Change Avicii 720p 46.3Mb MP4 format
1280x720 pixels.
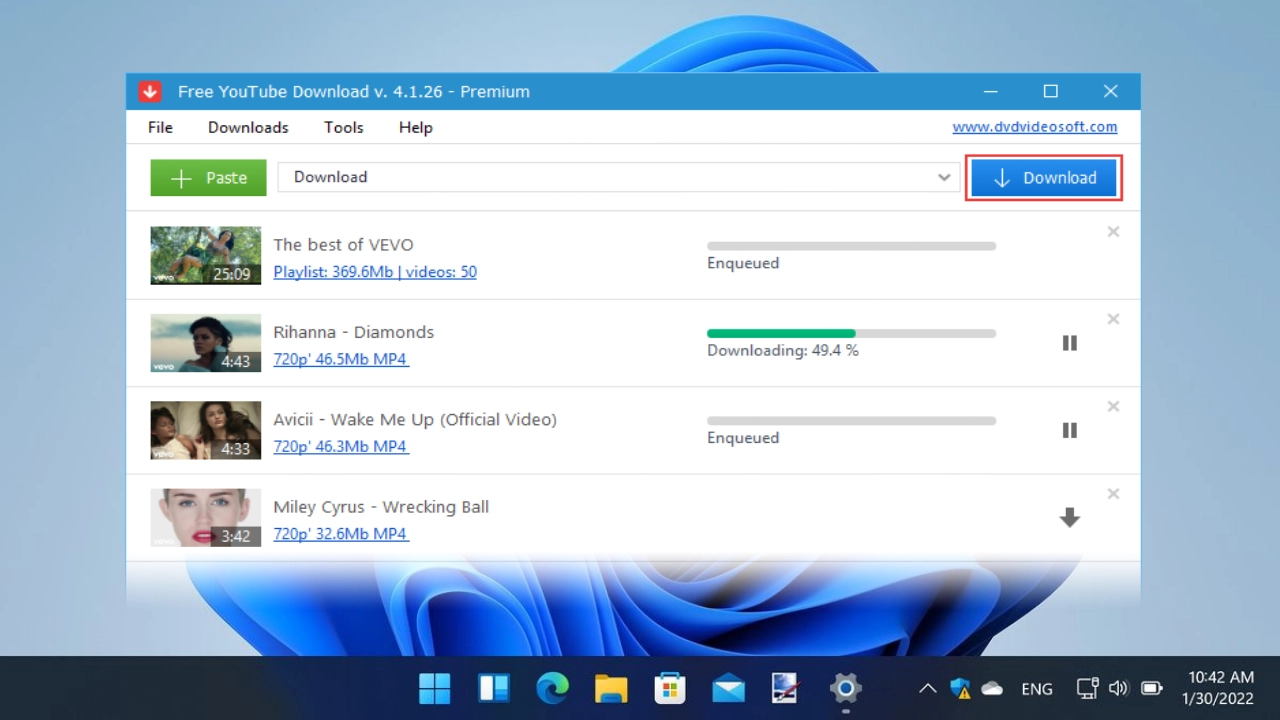click(x=341, y=446)
